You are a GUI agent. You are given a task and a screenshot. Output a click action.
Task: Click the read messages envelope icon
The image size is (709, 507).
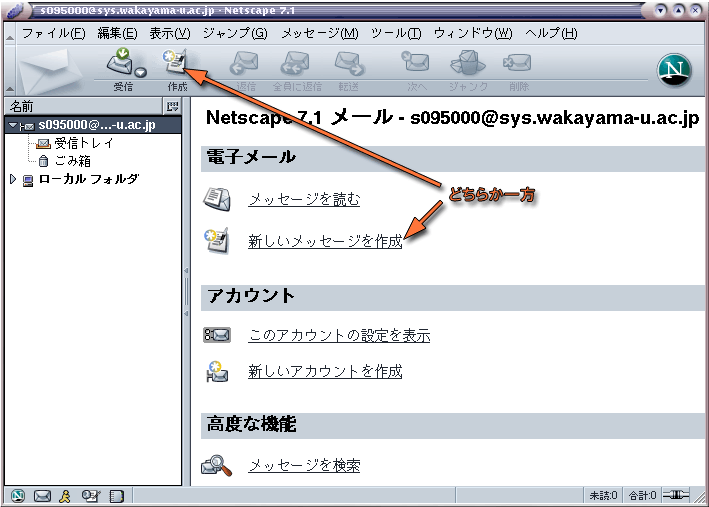217,199
